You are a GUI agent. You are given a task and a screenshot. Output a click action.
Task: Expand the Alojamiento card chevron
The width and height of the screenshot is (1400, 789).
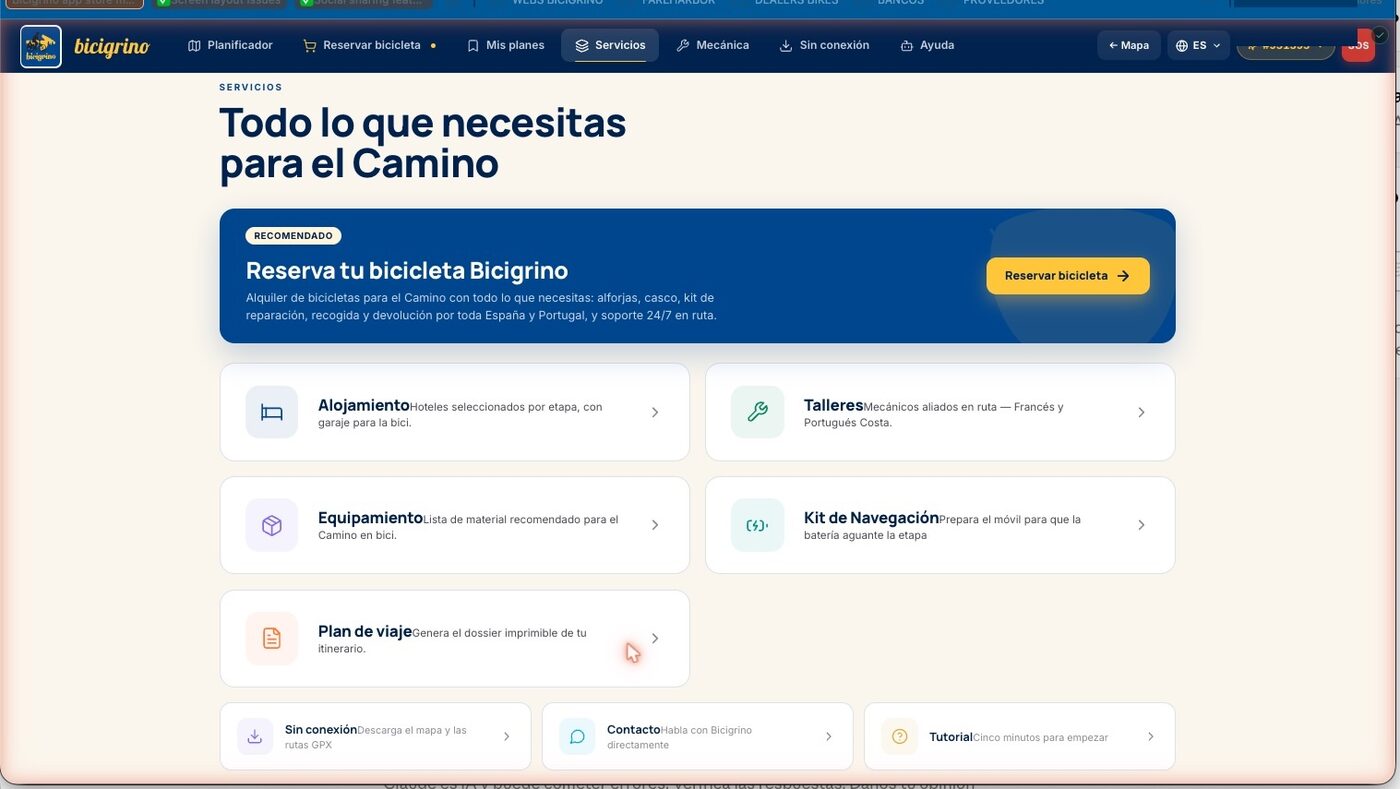tap(655, 412)
